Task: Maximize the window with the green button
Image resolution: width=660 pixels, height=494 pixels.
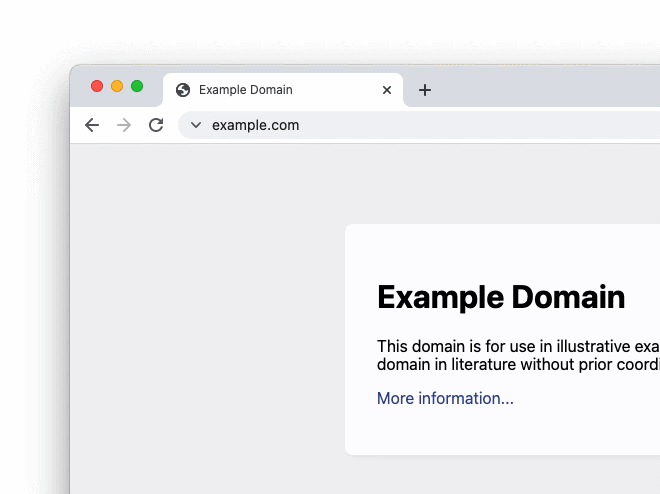Action: pyautogui.click(x=137, y=86)
